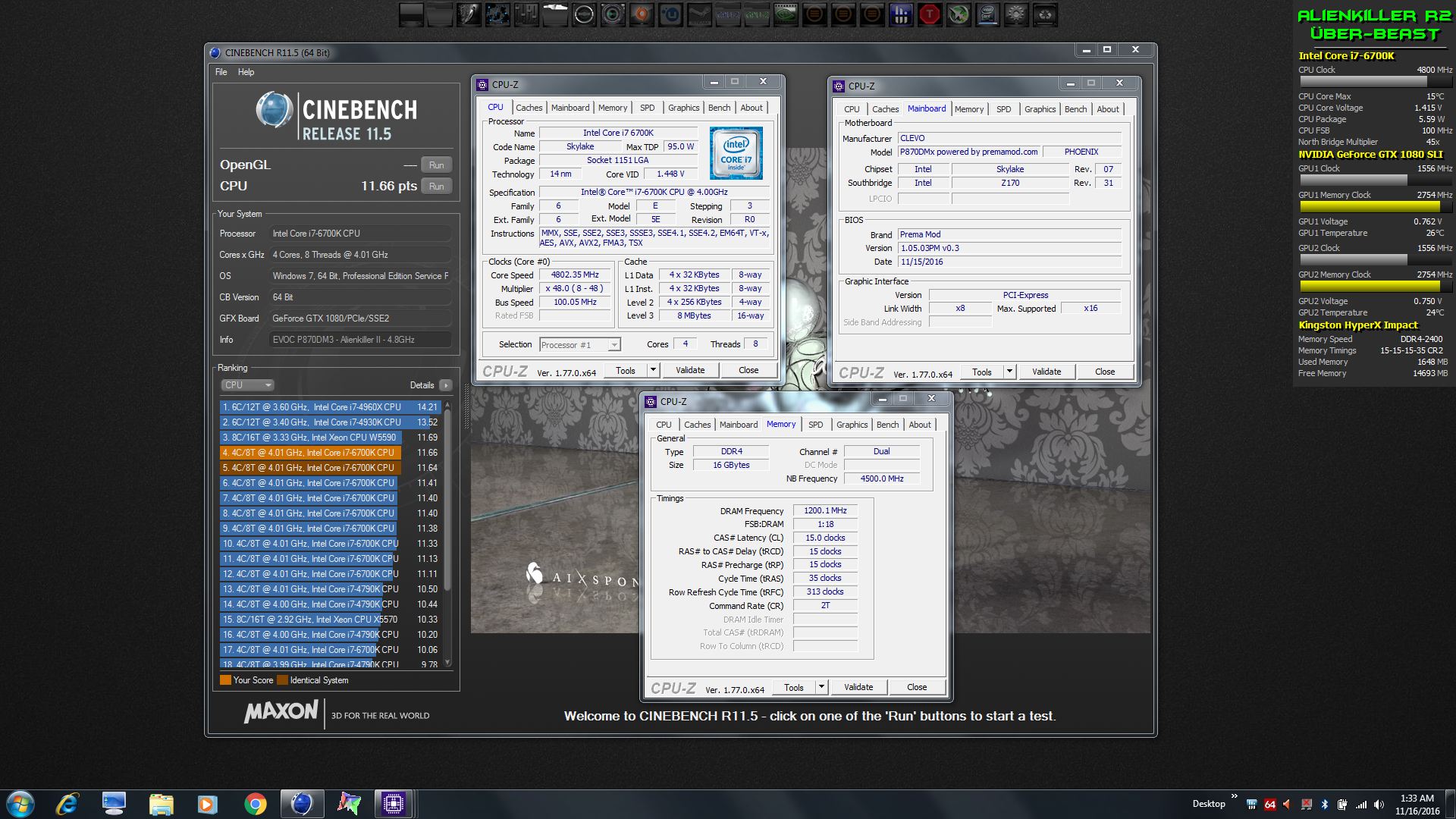Click the ranking list vertical scrollbar
This screenshot has width=1456, height=819.
[447, 534]
